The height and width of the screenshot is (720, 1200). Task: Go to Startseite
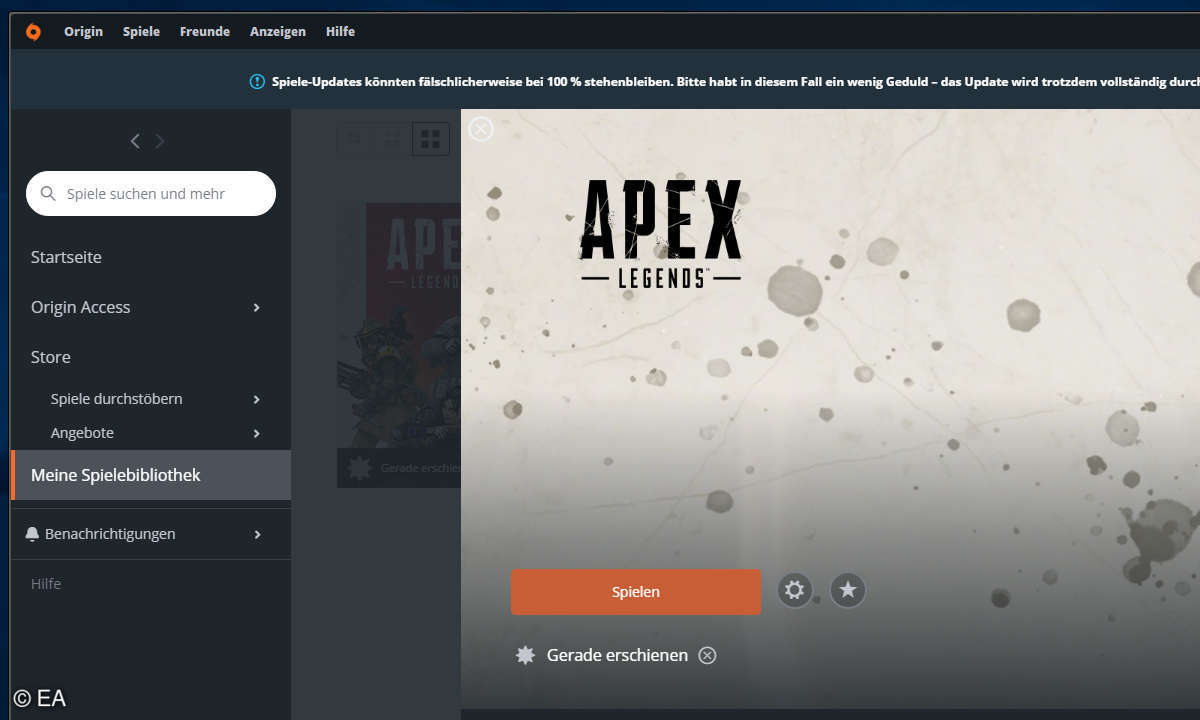click(66, 257)
